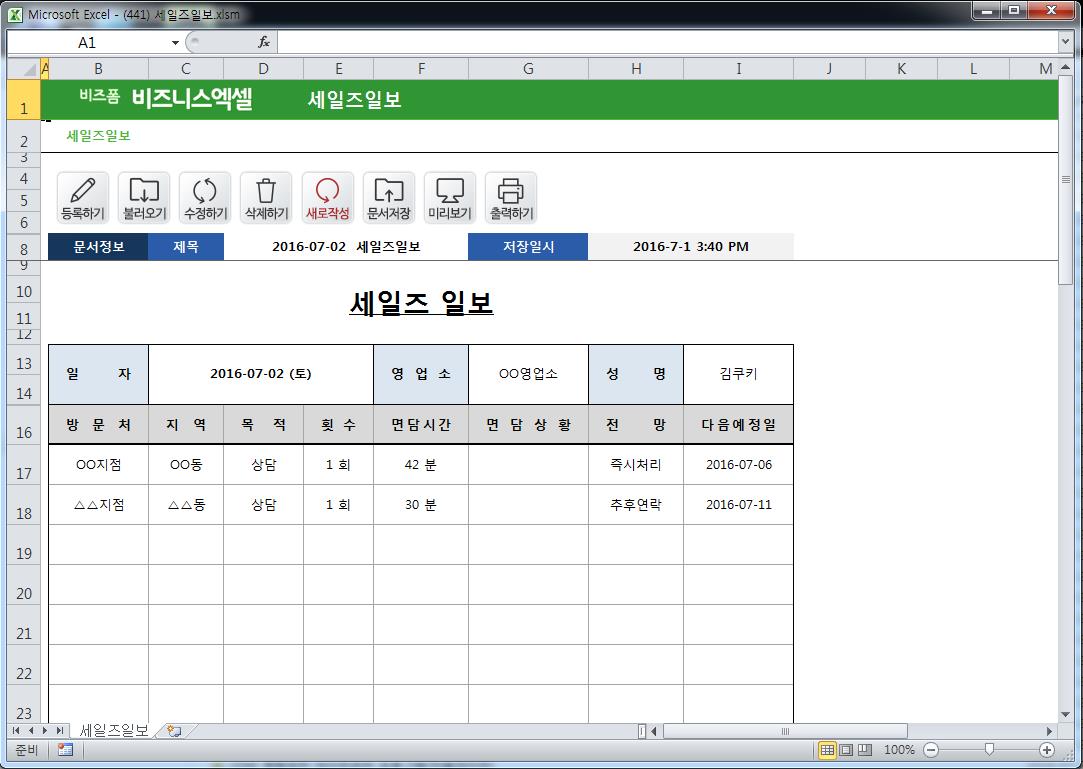This screenshot has width=1083, height=769.
Task: Open the Name Box dropdown arrow
Action: tap(175, 42)
